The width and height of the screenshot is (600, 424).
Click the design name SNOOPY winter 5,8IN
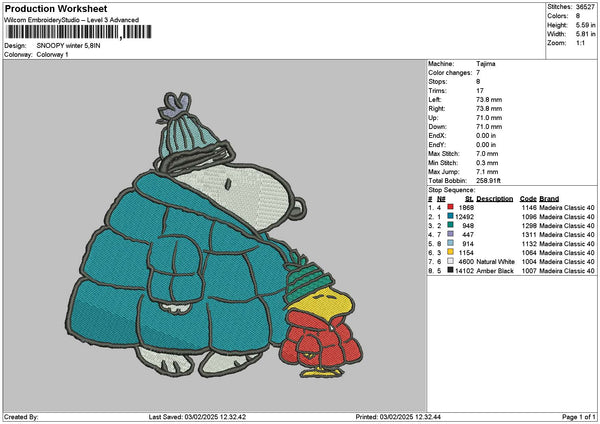[68, 46]
